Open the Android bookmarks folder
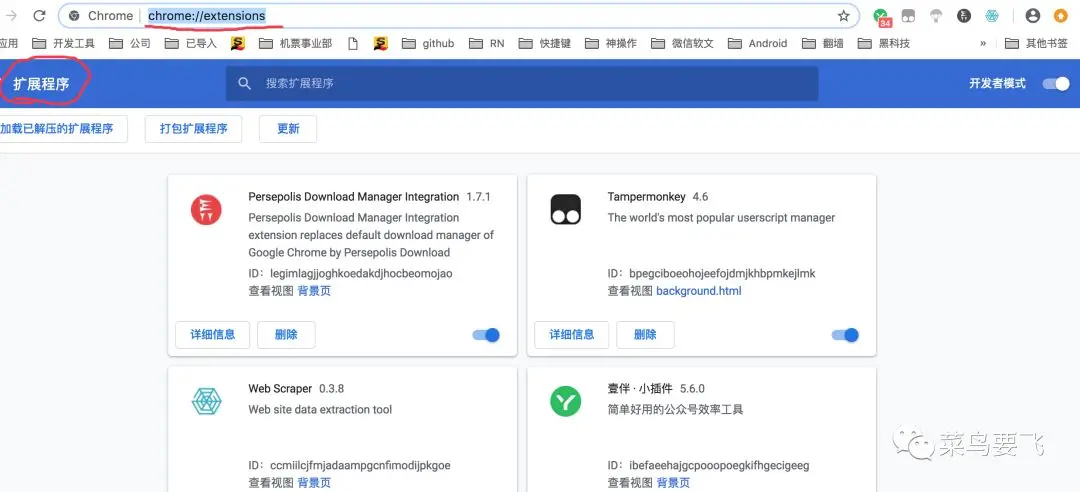This screenshot has height=492, width=1080. pos(757,43)
